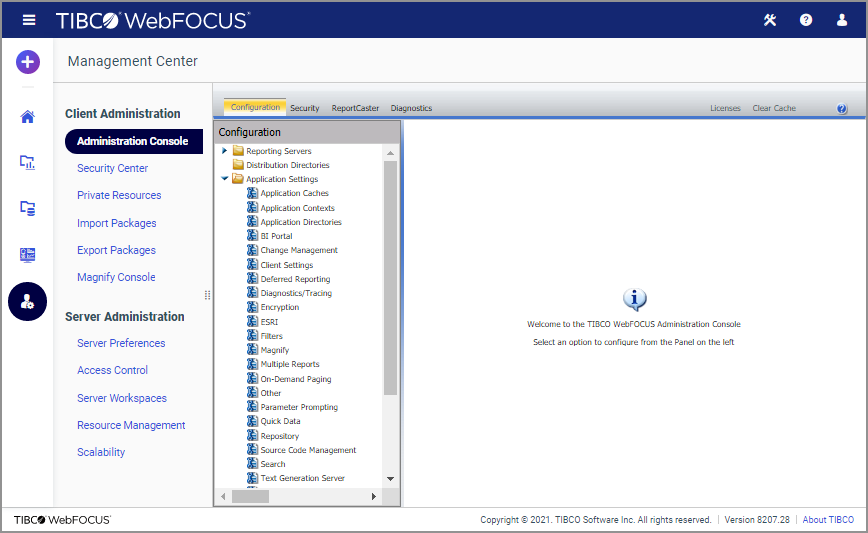Switch to the ReportCaster tab
Screen dimensions: 868x533
355,108
